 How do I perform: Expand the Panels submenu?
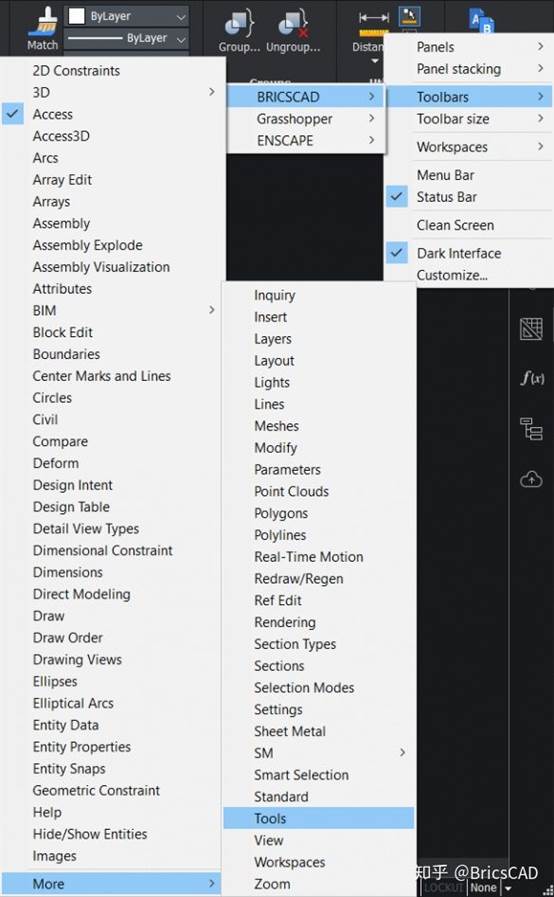point(468,47)
